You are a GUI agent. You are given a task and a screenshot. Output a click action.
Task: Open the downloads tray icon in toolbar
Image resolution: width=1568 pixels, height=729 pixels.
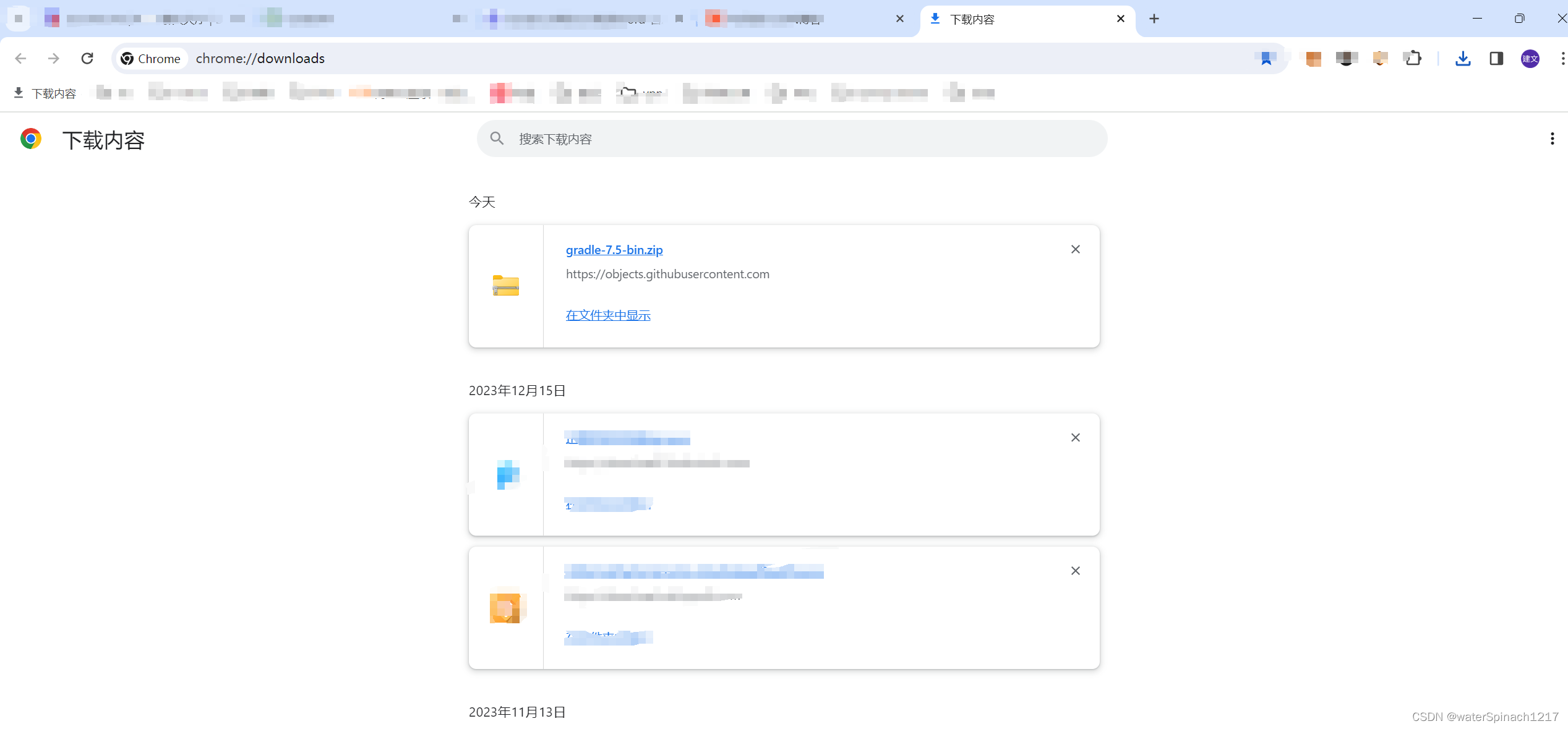[x=1463, y=58]
